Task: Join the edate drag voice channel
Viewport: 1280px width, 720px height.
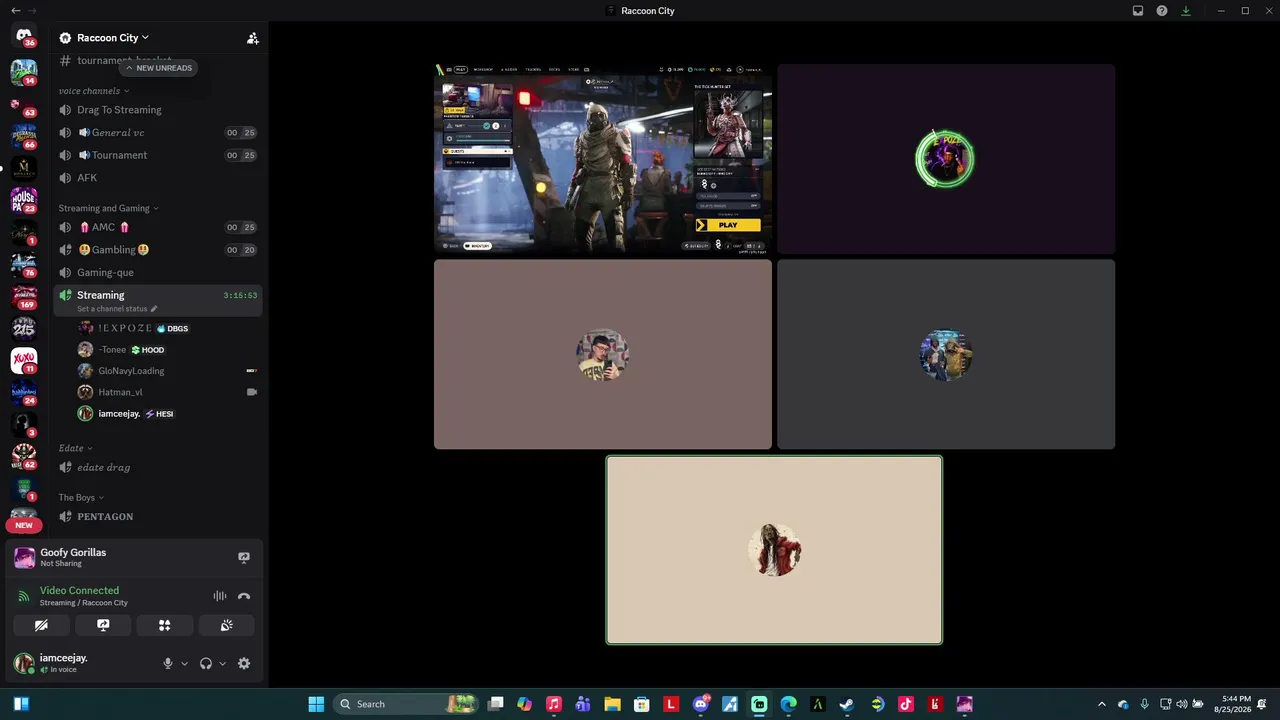Action: point(158,467)
